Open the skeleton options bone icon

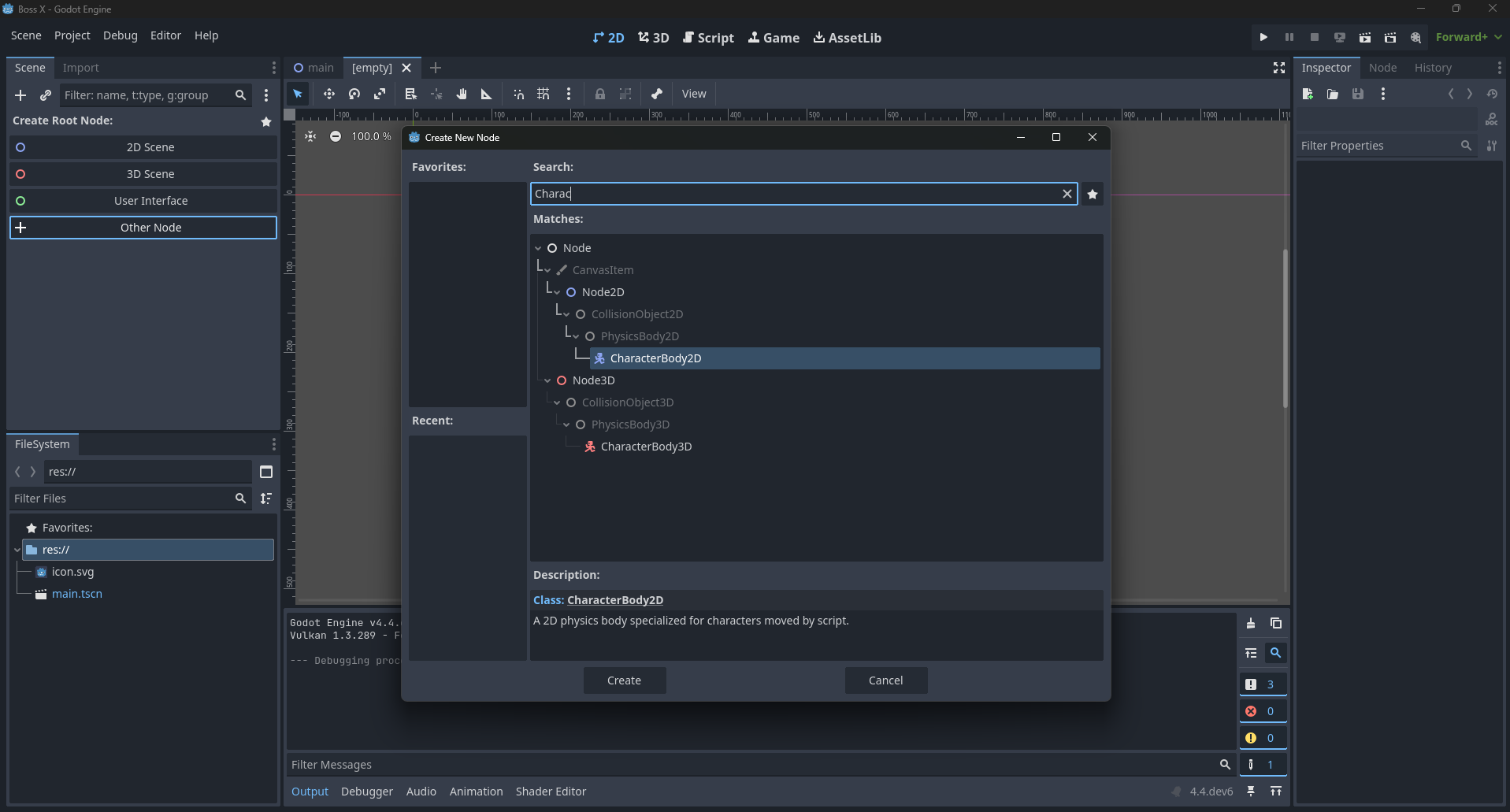[657, 94]
